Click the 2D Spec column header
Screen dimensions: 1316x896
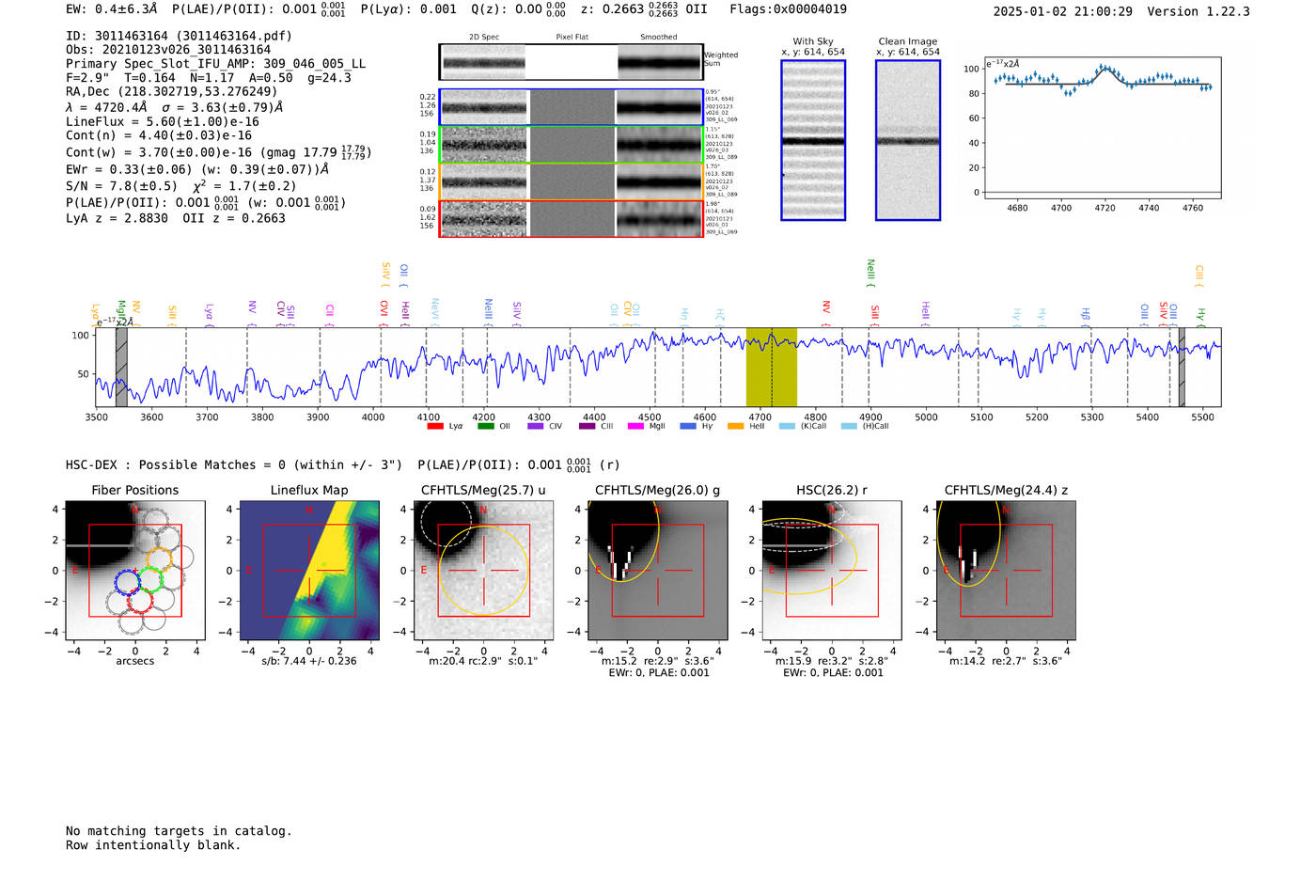pyautogui.click(x=484, y=37)
